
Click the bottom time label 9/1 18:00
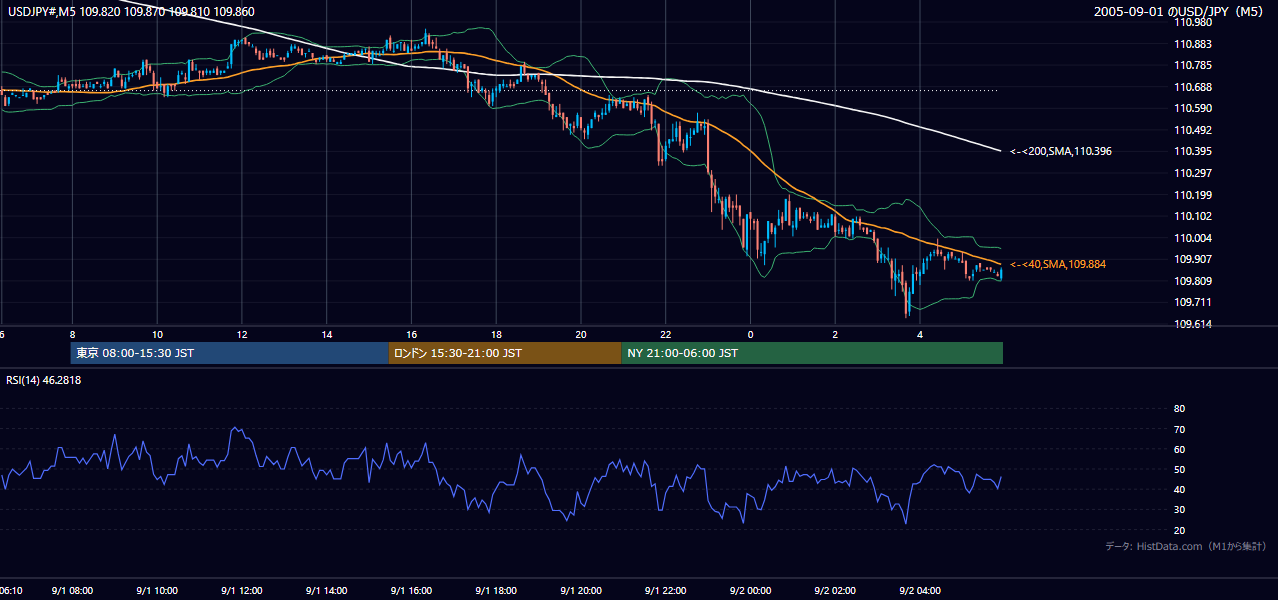(x=496, y=591)
